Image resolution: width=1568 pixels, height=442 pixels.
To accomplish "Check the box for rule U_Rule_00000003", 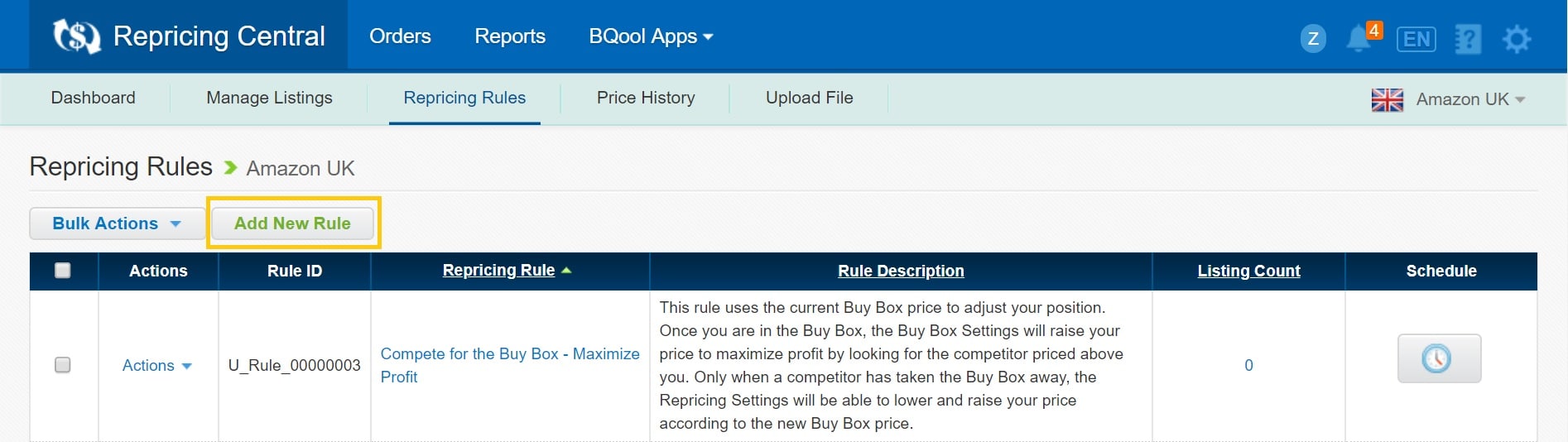I will tap(63, 365).
